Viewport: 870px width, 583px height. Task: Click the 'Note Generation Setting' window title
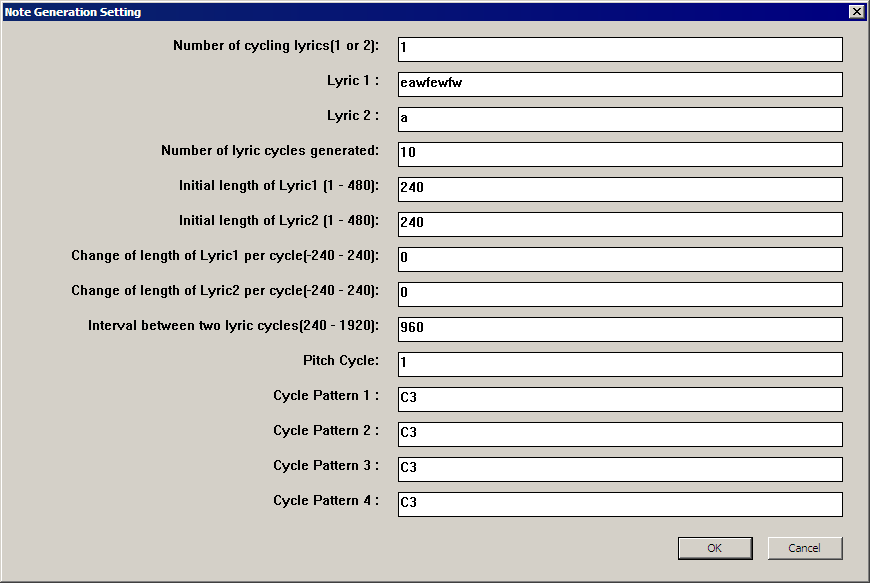tap(73, 12)
